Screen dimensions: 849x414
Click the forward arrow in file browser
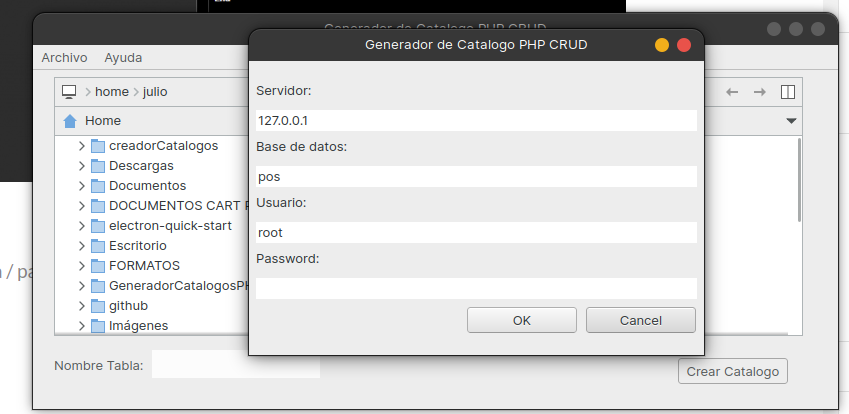pyautogui.click(x=760, y=92)
